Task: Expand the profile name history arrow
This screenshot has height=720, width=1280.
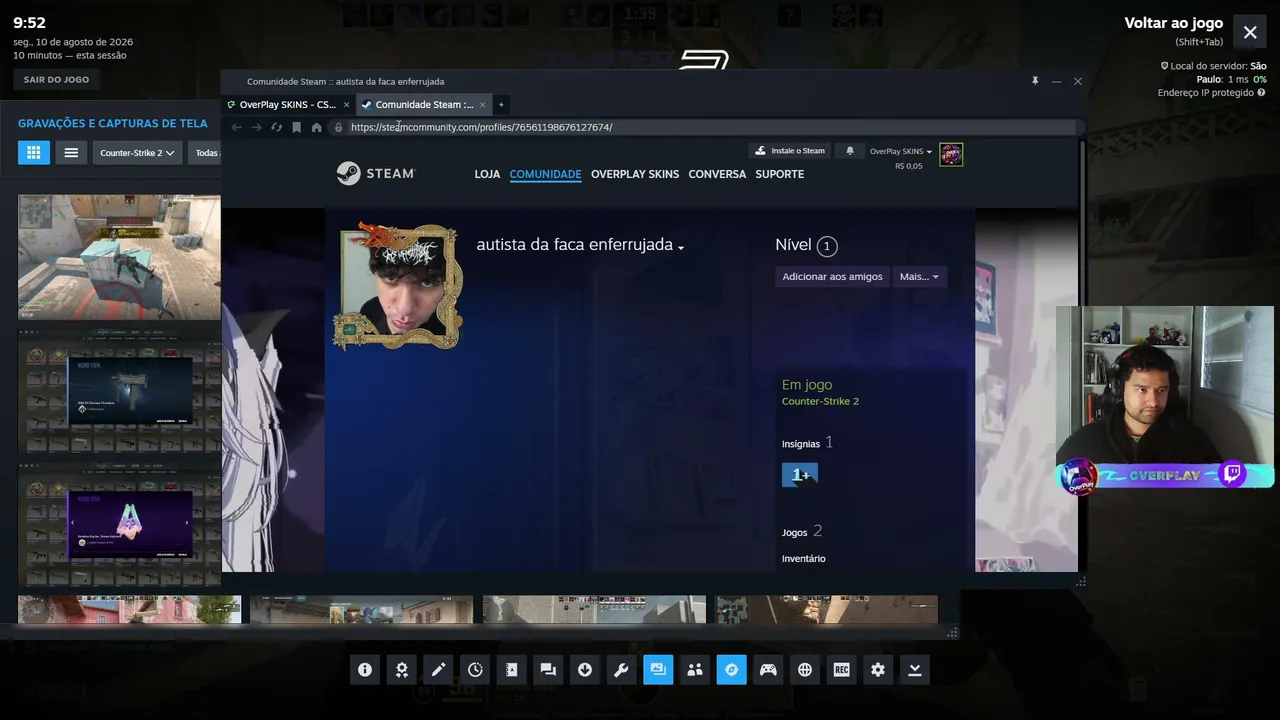Action: click(681, 248)
